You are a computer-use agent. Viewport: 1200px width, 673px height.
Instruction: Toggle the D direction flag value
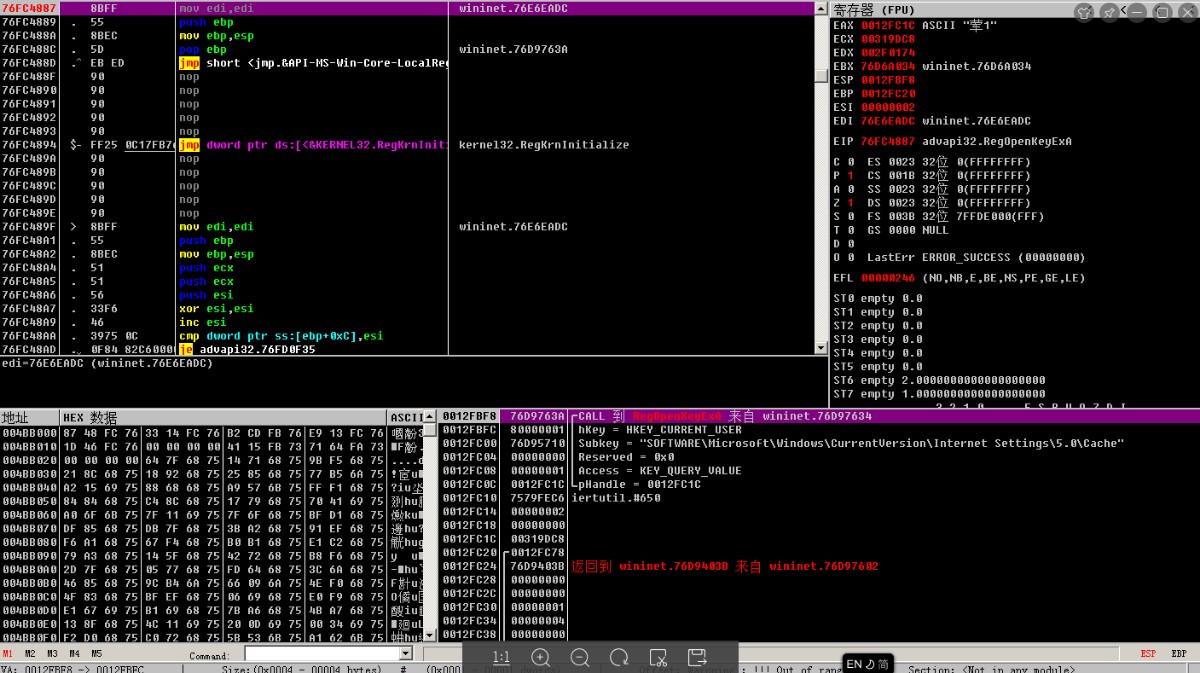tap(849, 243)
